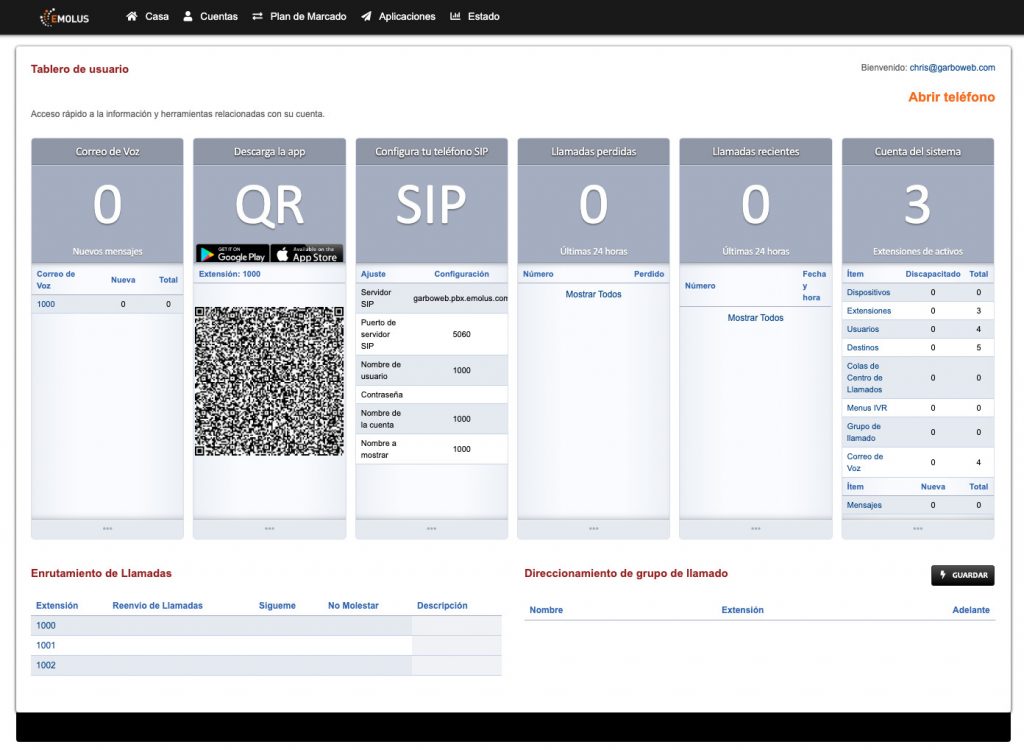Screen dimensions: 1024x750
Task: Open voicemail box 1000 in Correo de Voz table
Action: [46, 304]
